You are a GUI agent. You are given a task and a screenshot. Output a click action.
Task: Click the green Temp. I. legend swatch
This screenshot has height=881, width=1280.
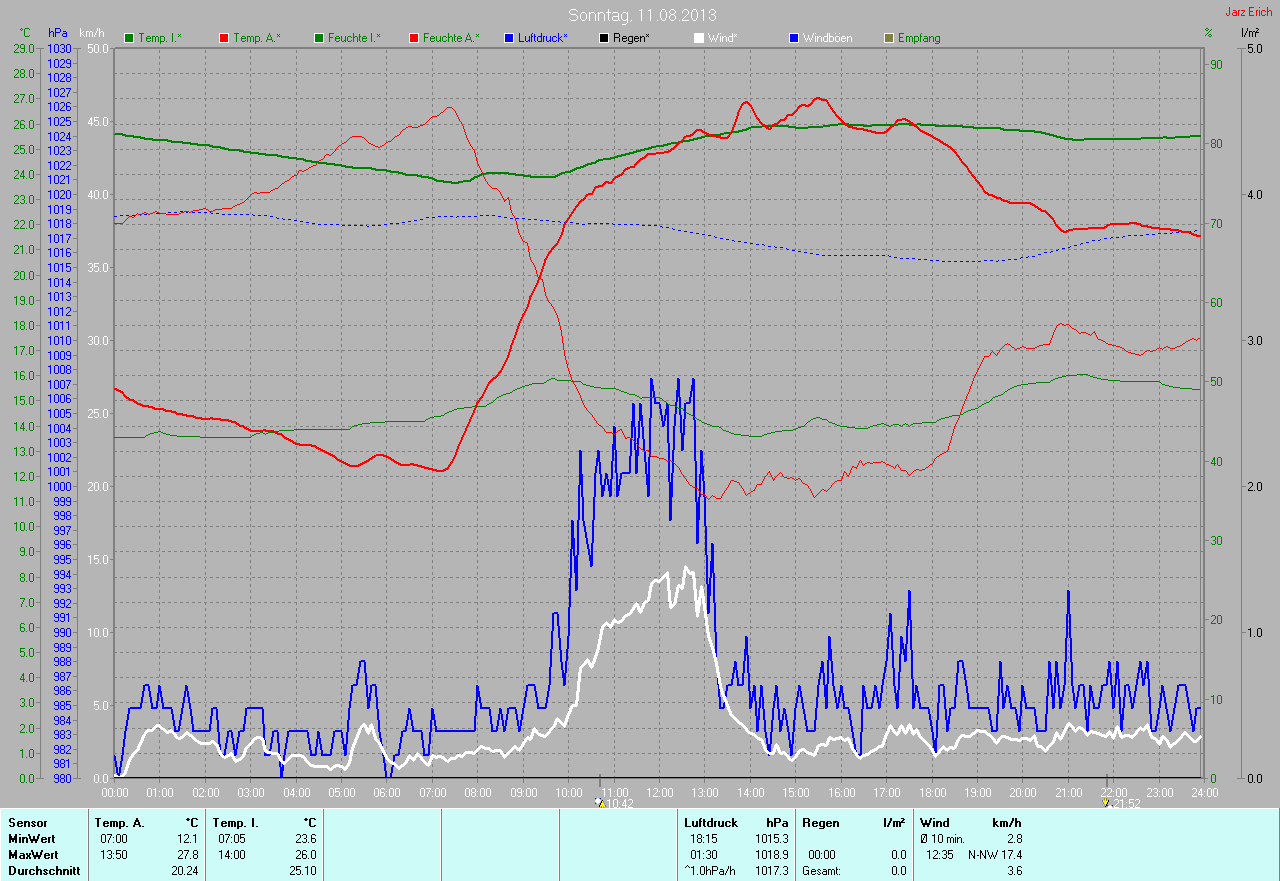[128, 38]
